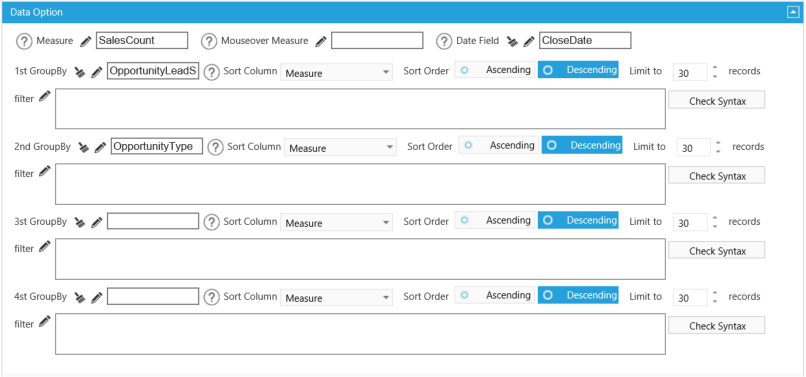This screenshot has width=806, height=377.
Task: Click the Date Field help question icon
Action: [444, 41]
